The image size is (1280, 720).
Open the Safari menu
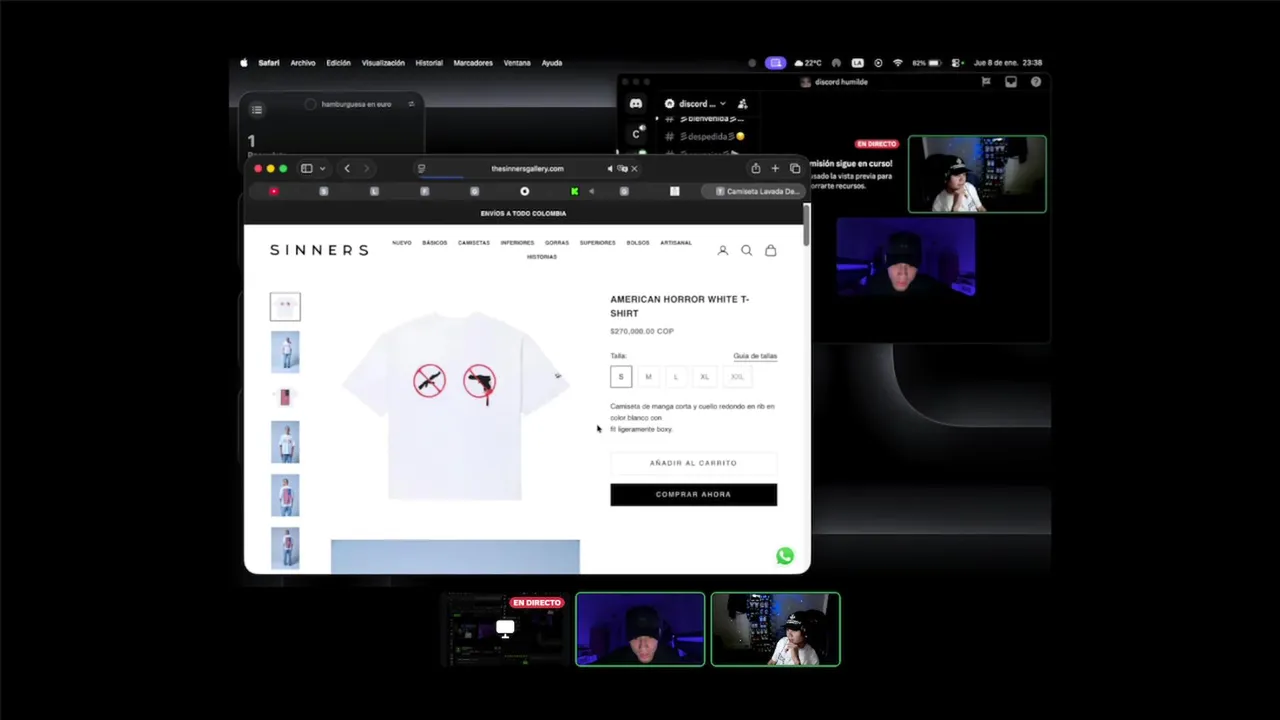point(269,63)
